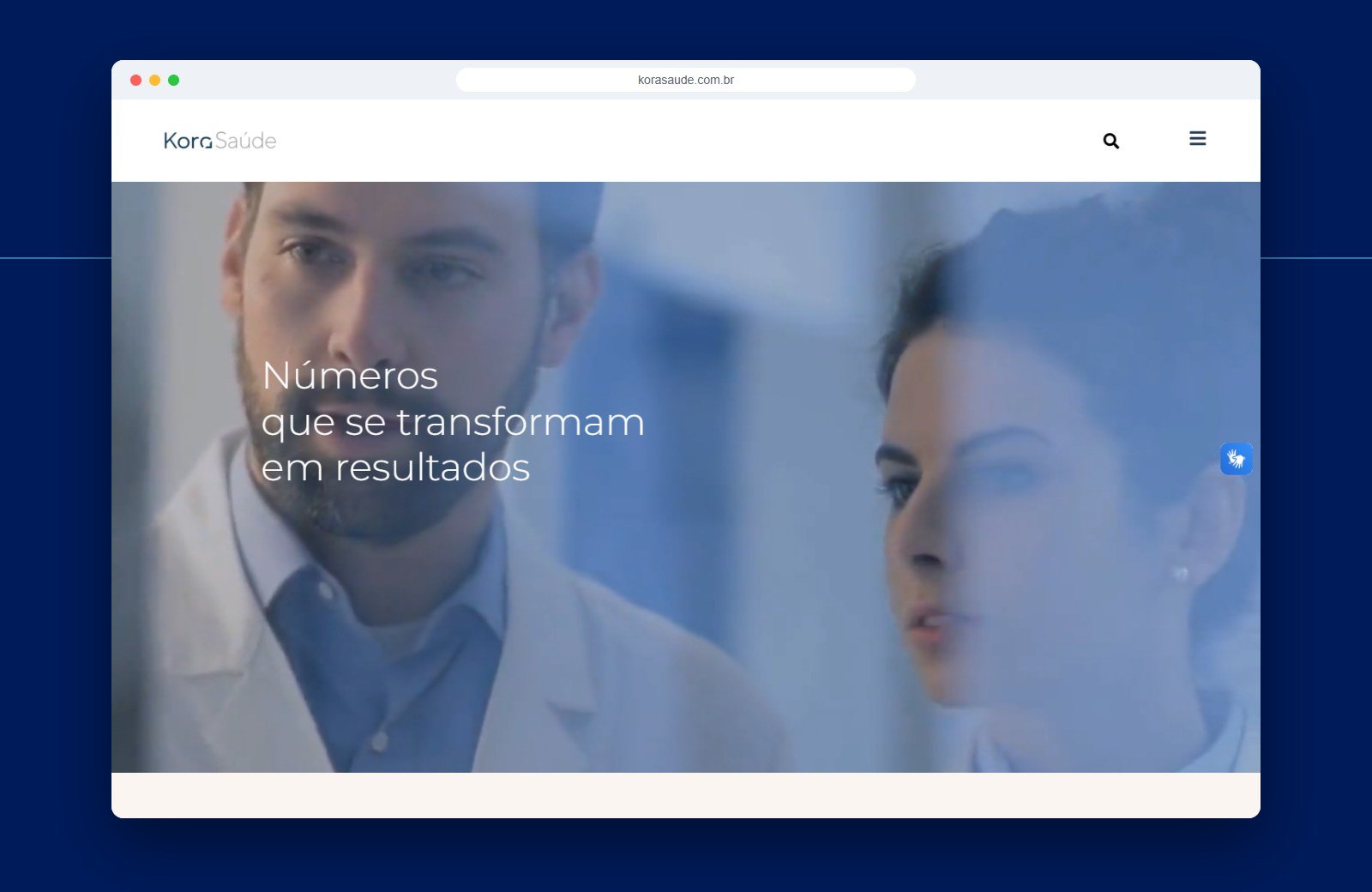Click the word "Números" in the hero
1372x892 pixels.
pos(350,376)
